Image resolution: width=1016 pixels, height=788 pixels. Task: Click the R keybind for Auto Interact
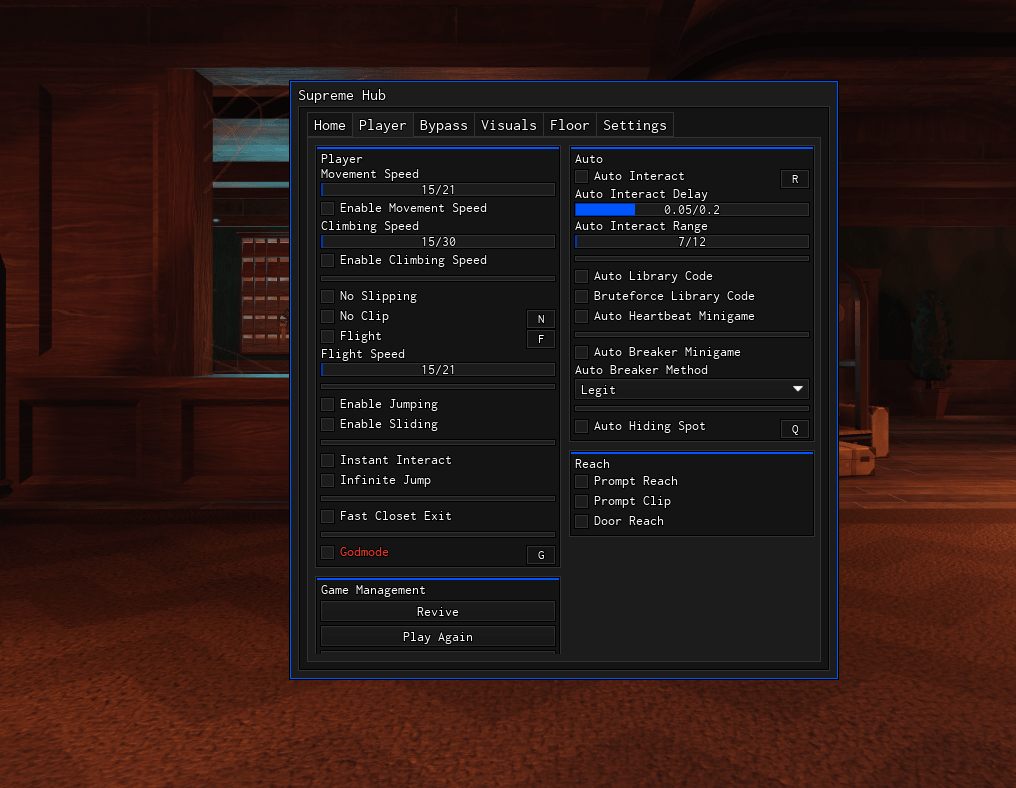coord(795,179)
